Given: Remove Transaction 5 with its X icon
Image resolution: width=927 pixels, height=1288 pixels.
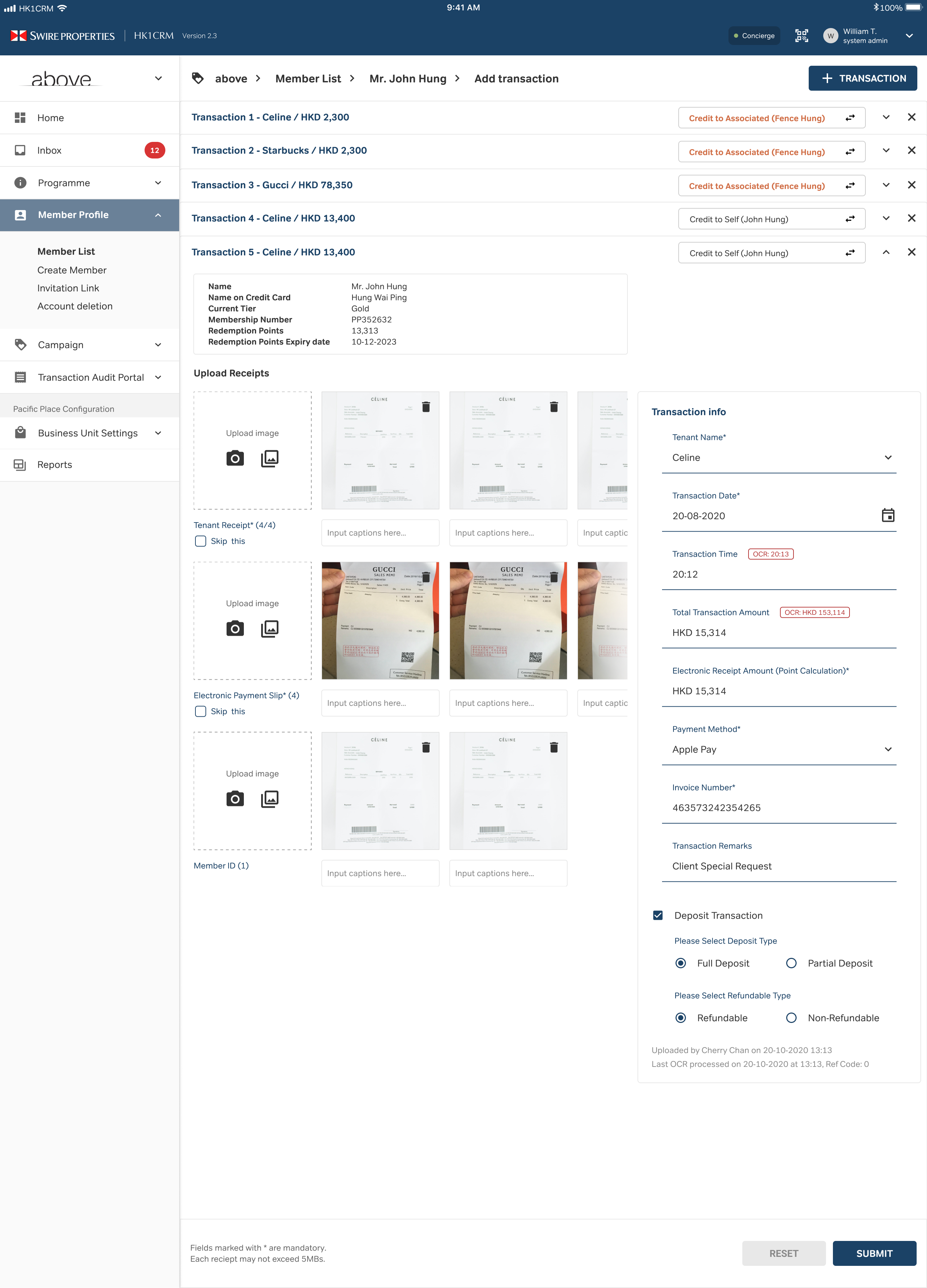Looking at the screenshot, I should click(x=912, y=252).
